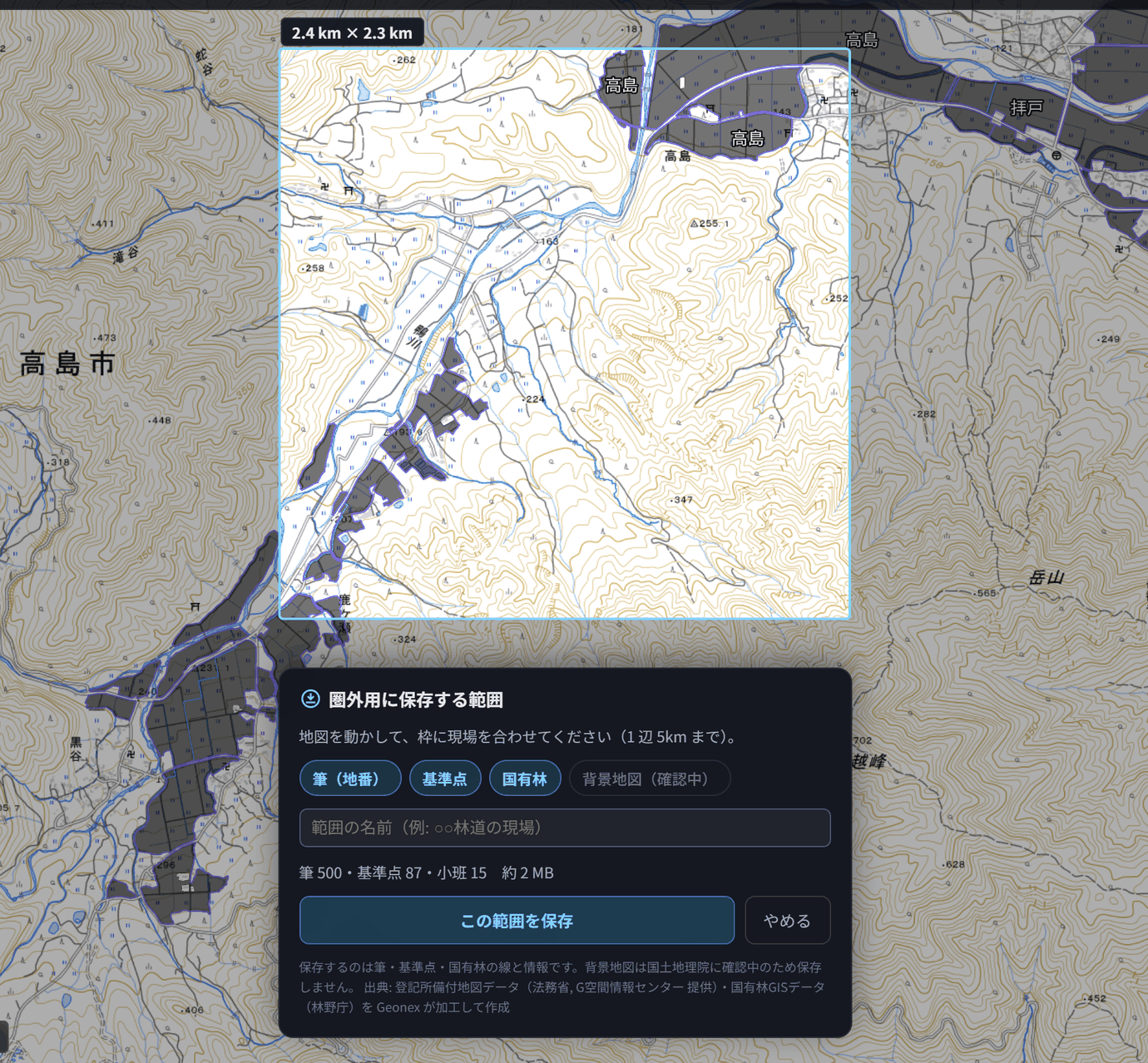Click the この範囲を保存 button
This screenshot has width=1148, height=1063.
(x=517, y=921)
